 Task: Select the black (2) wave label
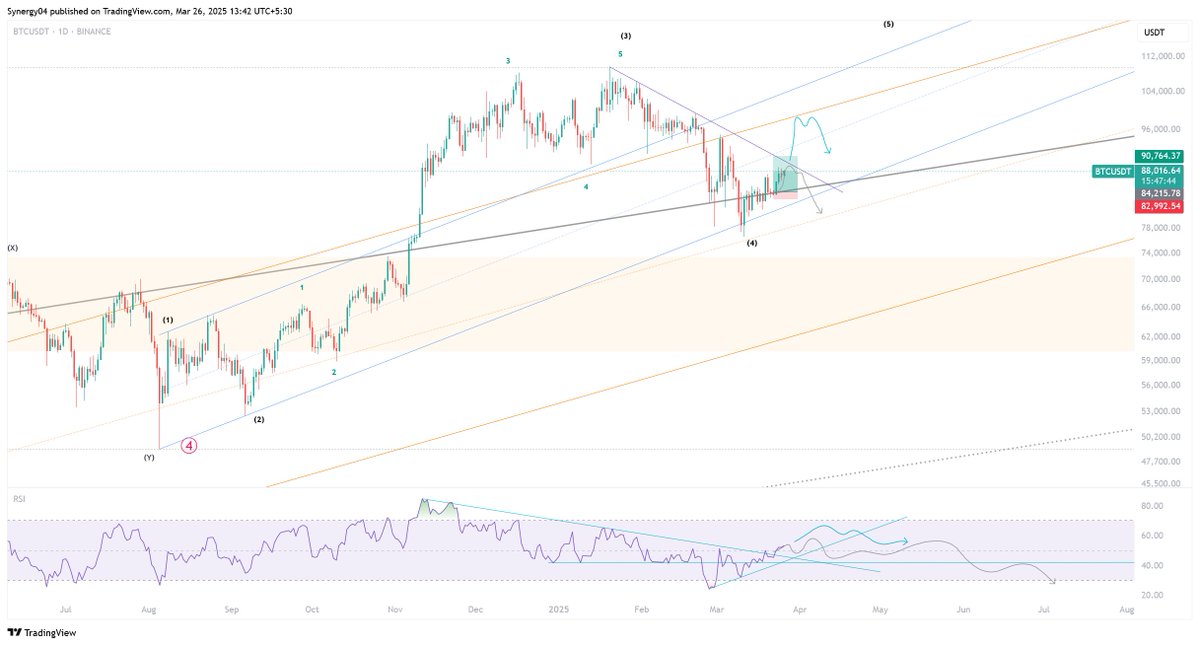pyautogui.click(x=258, y=419)
